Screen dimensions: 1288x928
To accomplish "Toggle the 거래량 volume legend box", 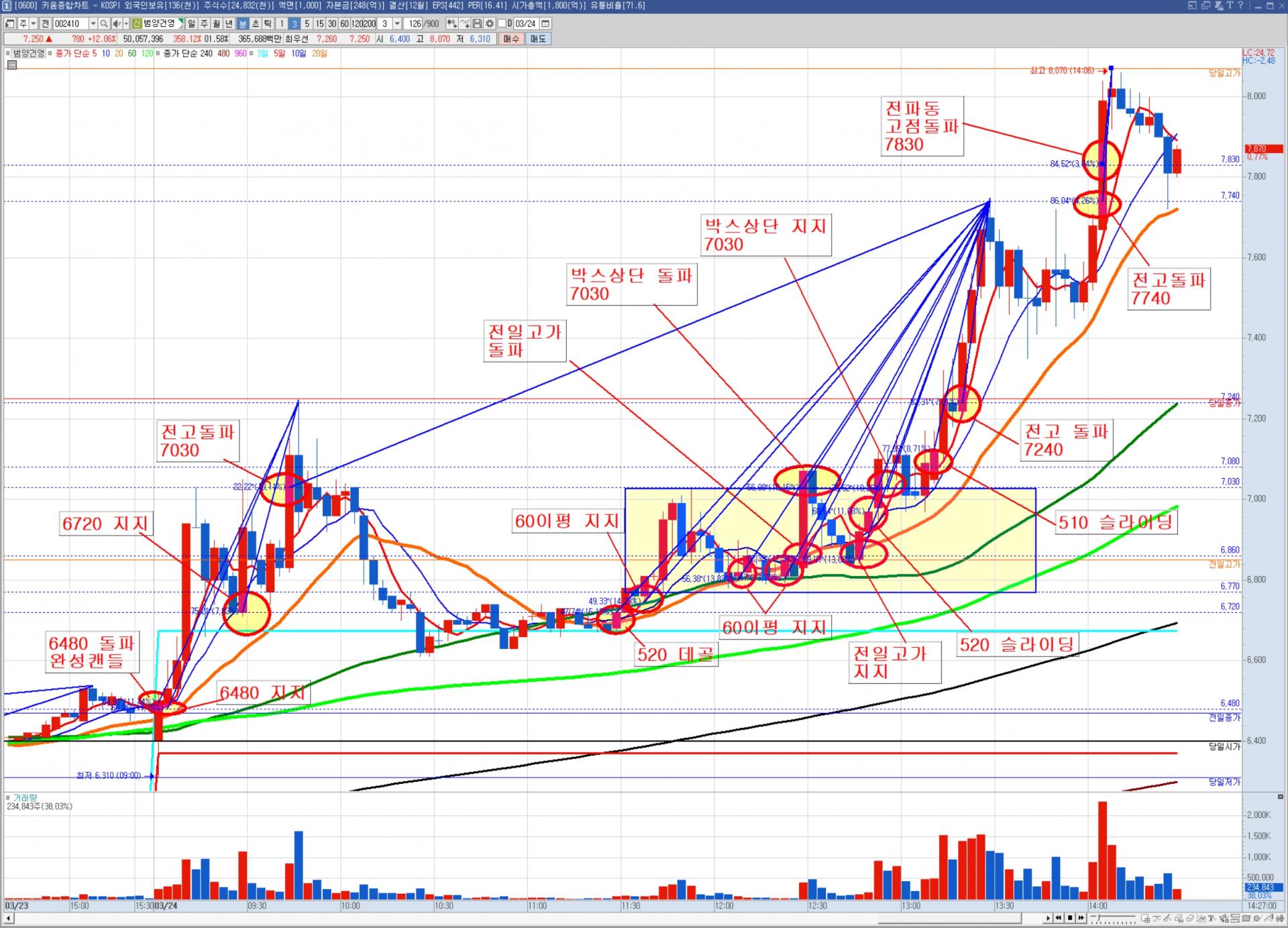I will coord(8,797).
